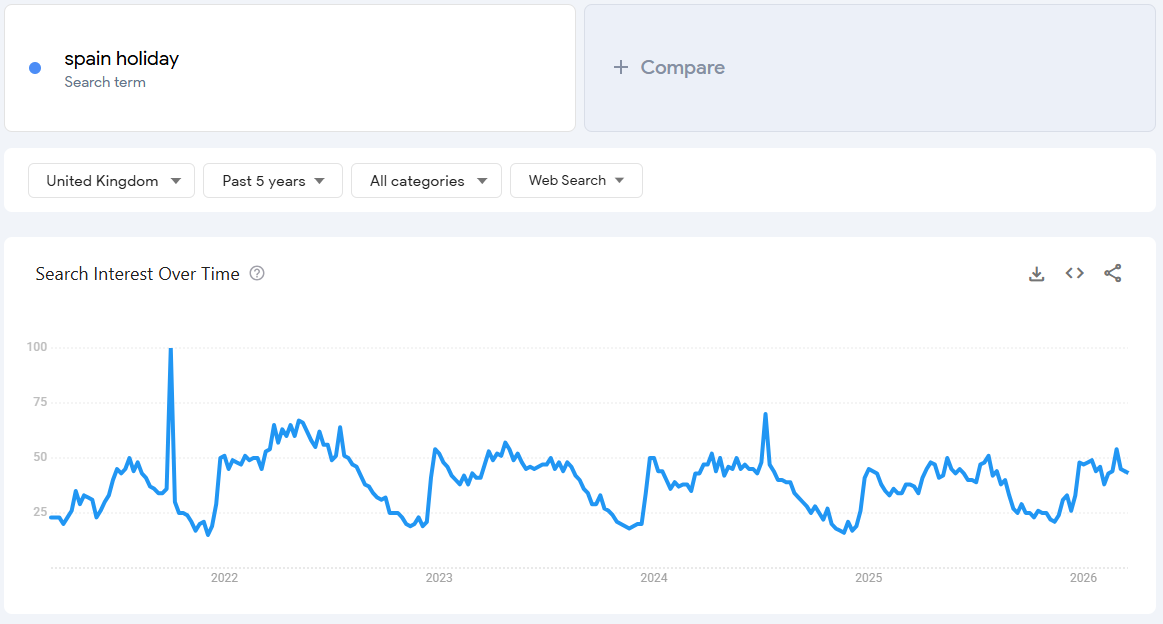The image size is (1163, 624).
Task: Open the All categories filter
Action: pyautogui.click(x=426, y=181)
